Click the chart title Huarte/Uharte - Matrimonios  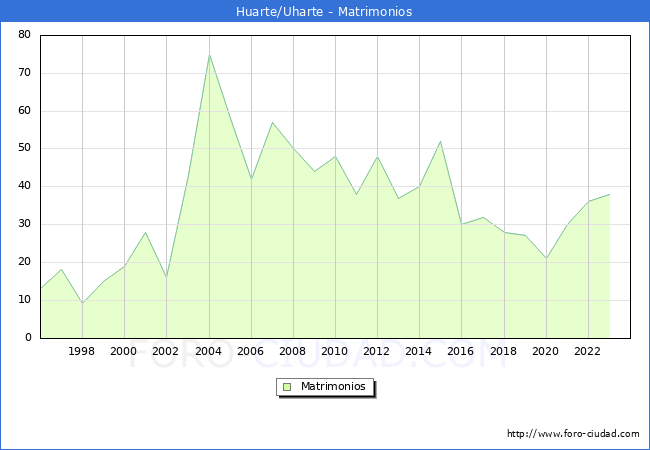325,12
